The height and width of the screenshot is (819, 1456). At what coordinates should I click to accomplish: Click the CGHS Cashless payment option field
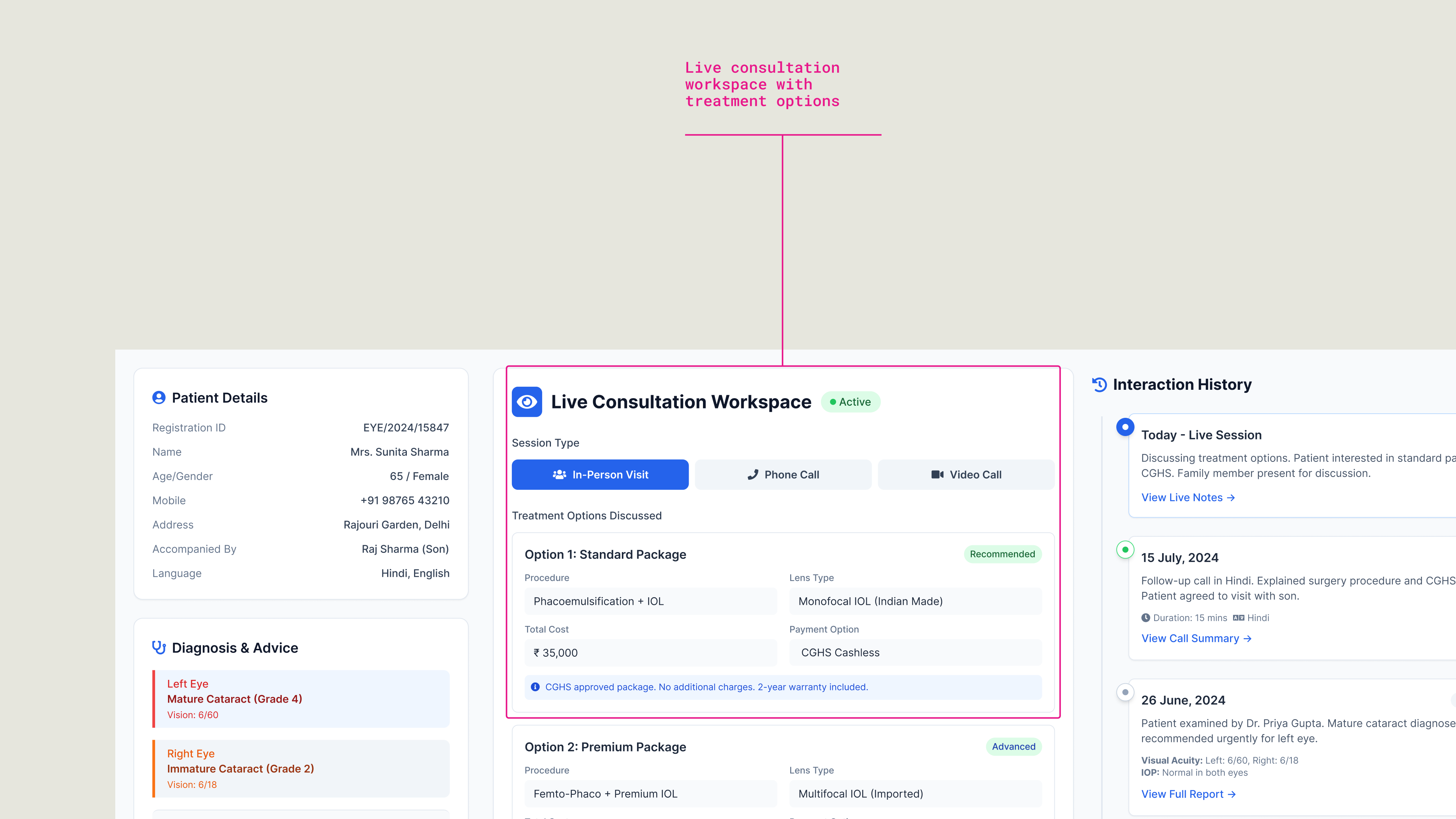click(x=916, y=653)
